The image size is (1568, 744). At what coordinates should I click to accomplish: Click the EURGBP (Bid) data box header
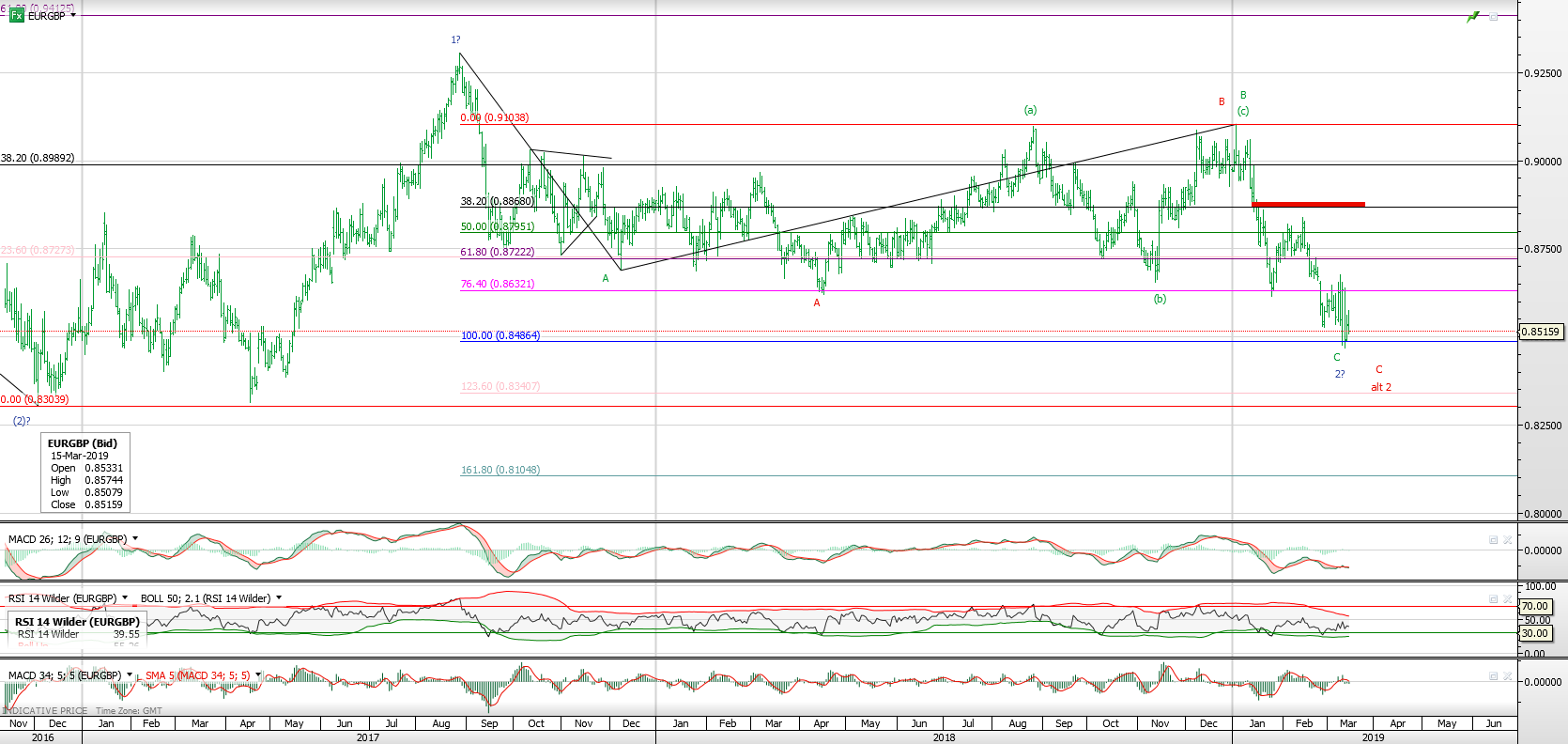[83, 443]
